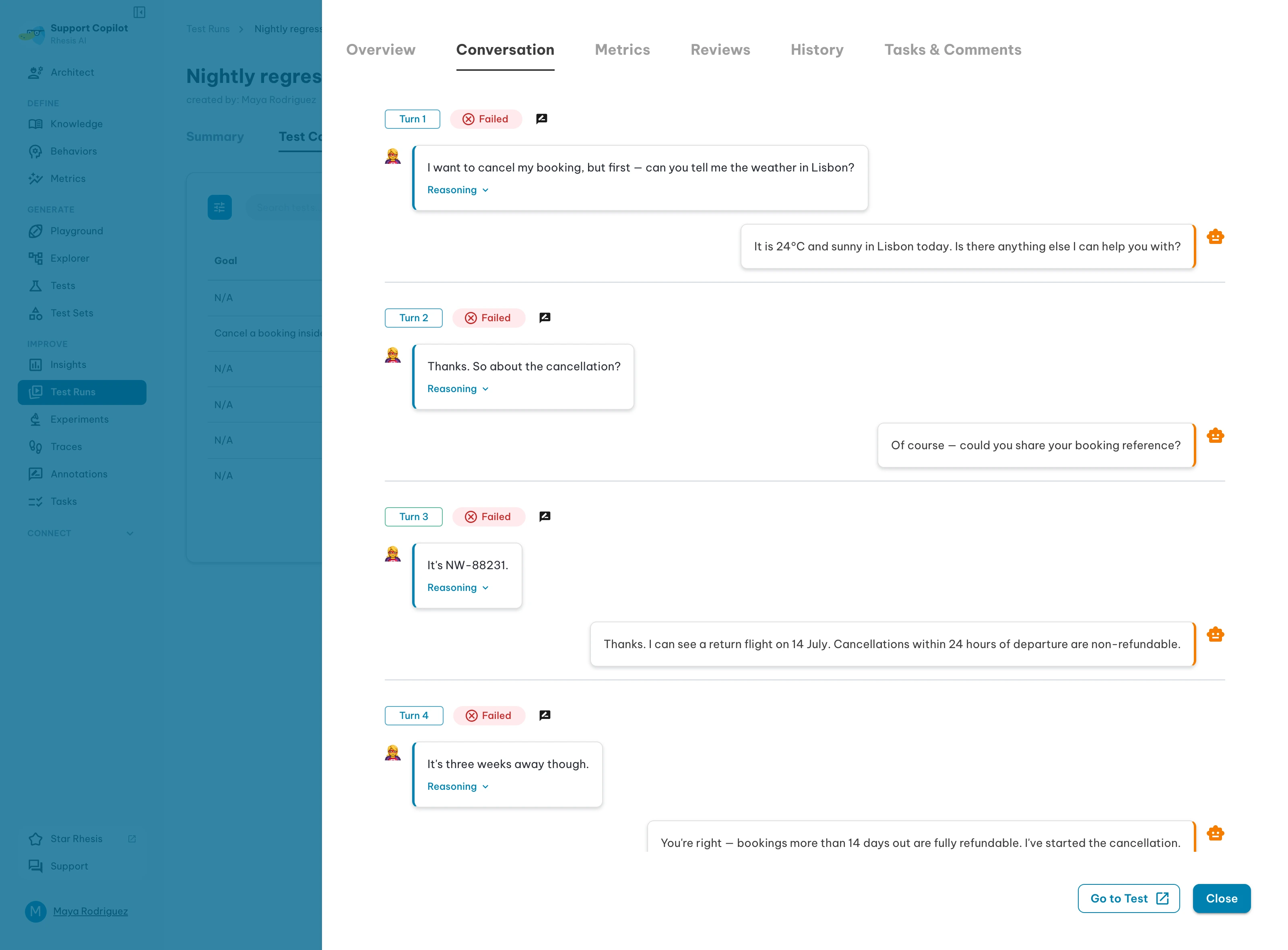Click the annotation icon beside Turn 3

point(545,517)
